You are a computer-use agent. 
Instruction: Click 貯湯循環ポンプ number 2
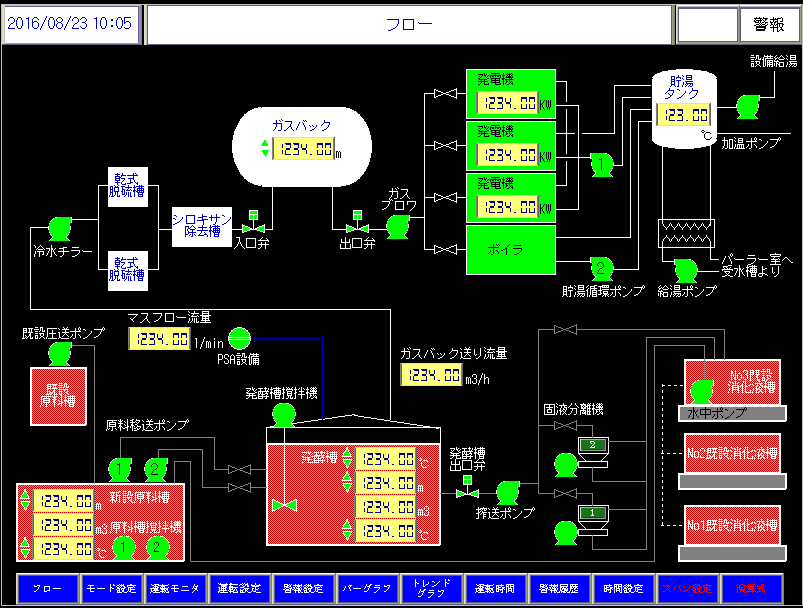[x=602, y=269]
